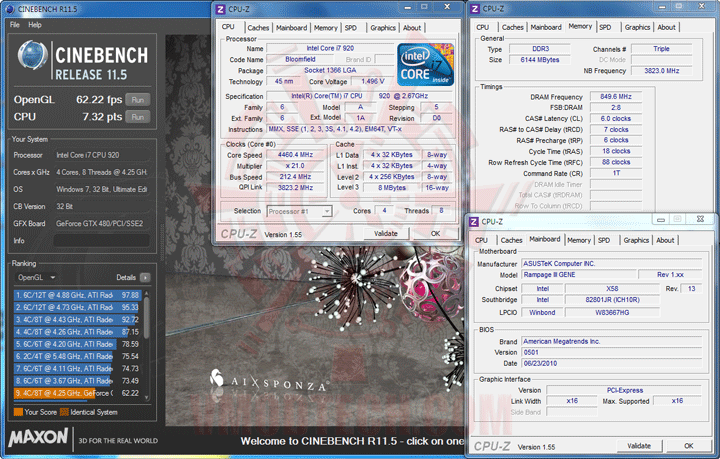Select ranking row 6, 5.48 GHz
The image size is (720, 459).
[77, 356]
